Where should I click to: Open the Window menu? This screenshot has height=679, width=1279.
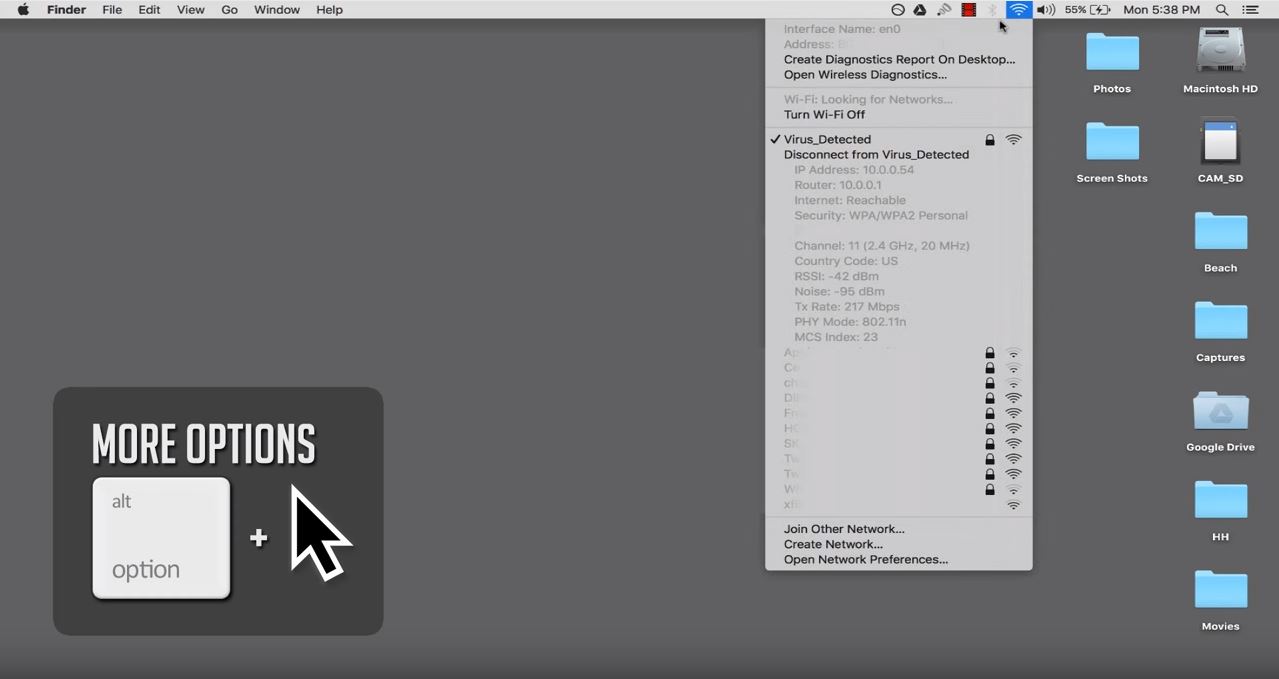(x=277, y=10)
